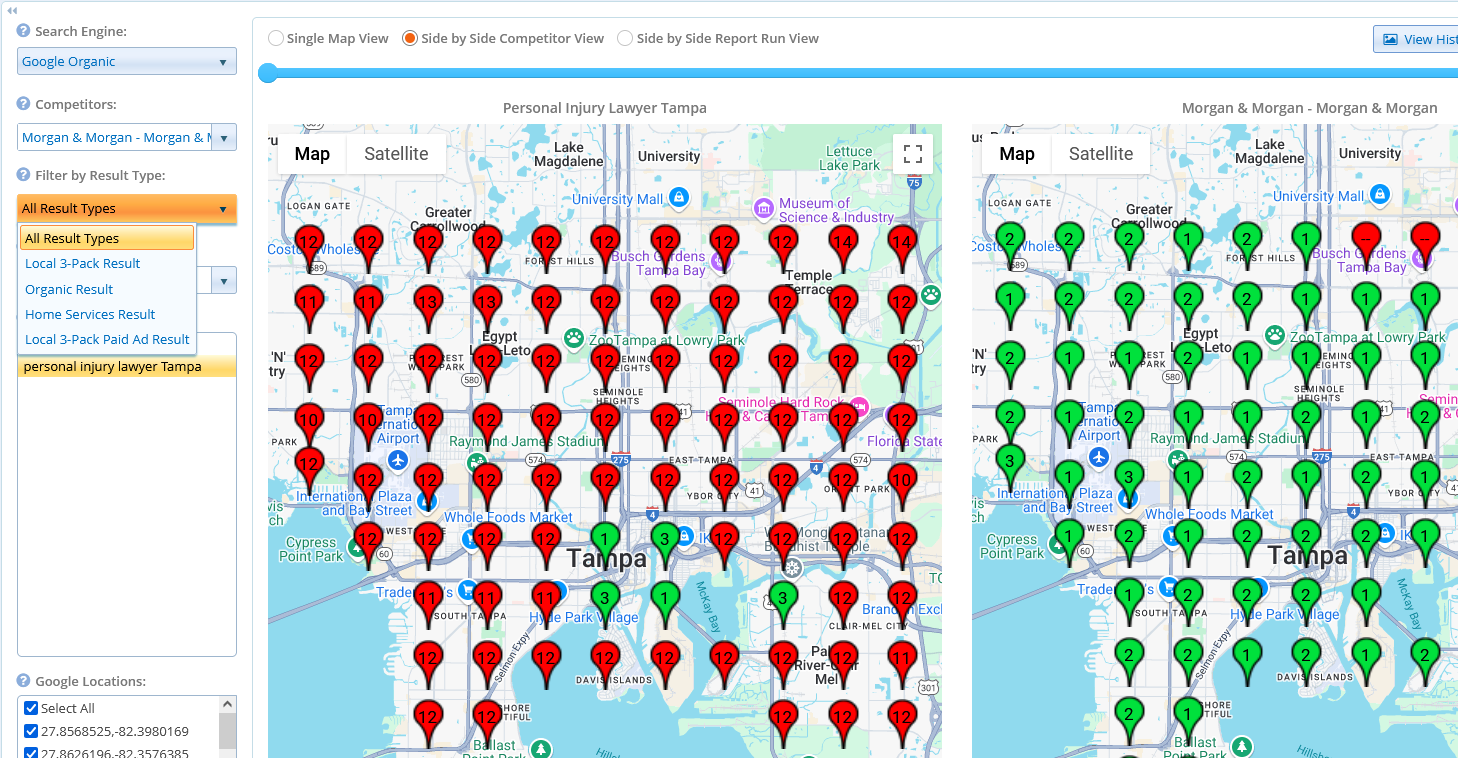Viewport: 1458px width, 758px height.
Task: Uncheck location 27.8626196,-82.3576385
Action: tap(31, 753)
